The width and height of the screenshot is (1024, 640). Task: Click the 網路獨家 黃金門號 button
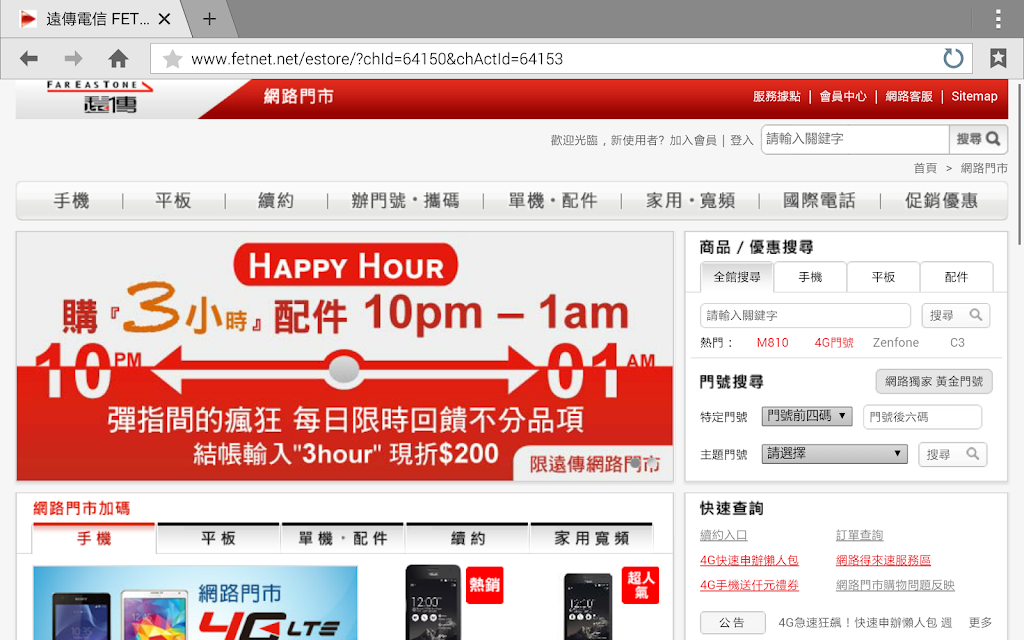pos(934,381)
